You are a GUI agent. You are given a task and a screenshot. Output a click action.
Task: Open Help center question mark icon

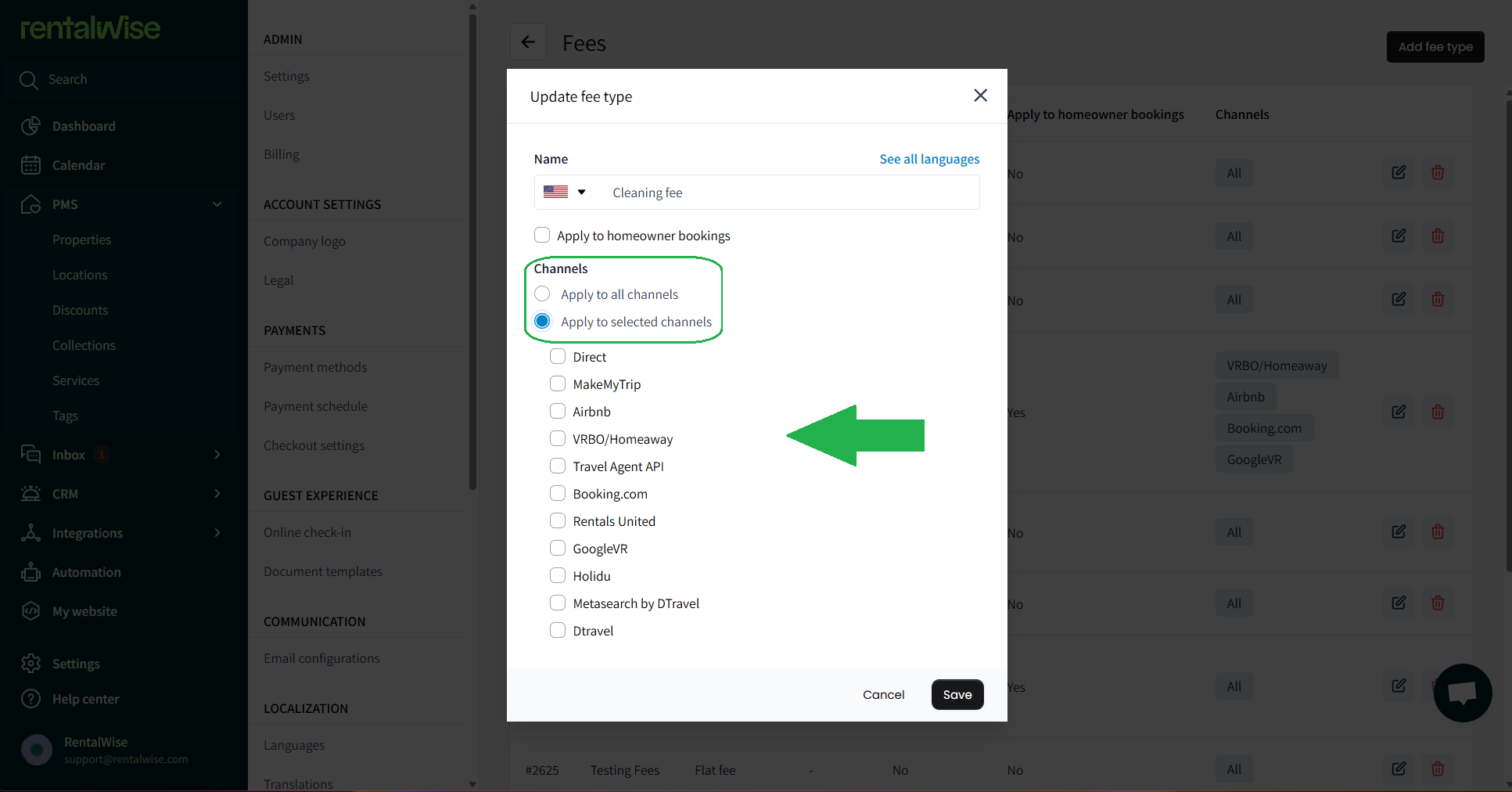point(31,699)
